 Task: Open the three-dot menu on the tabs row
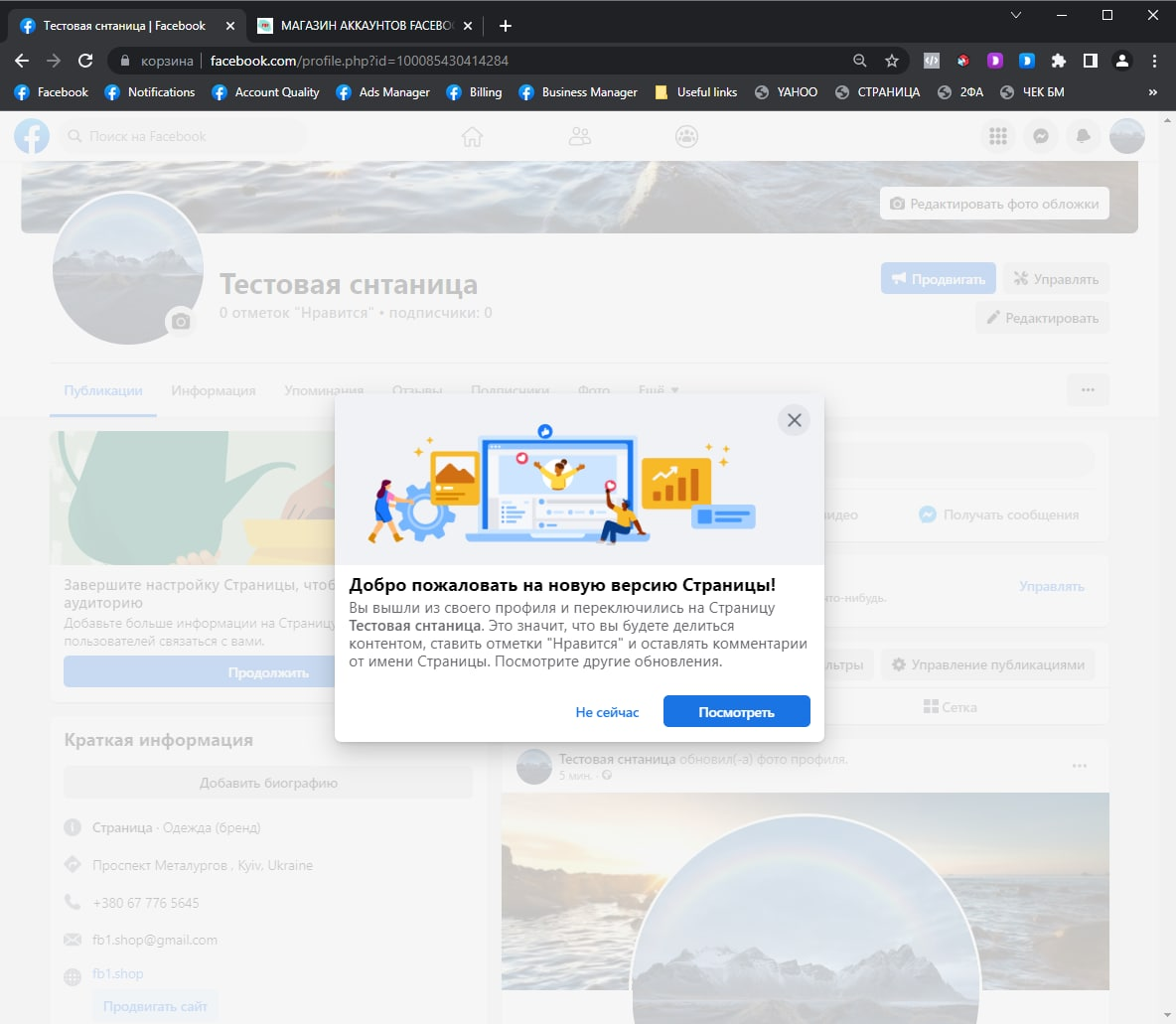[x=1088, y=390]
